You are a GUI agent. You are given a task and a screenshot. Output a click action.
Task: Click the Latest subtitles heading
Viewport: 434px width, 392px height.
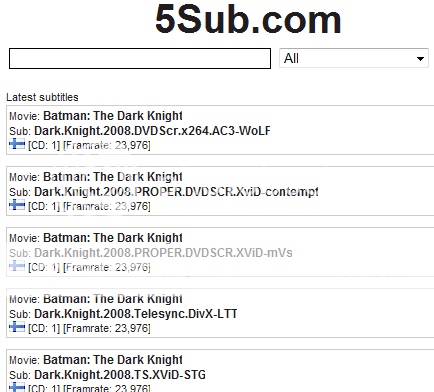[x=42, y=97]
